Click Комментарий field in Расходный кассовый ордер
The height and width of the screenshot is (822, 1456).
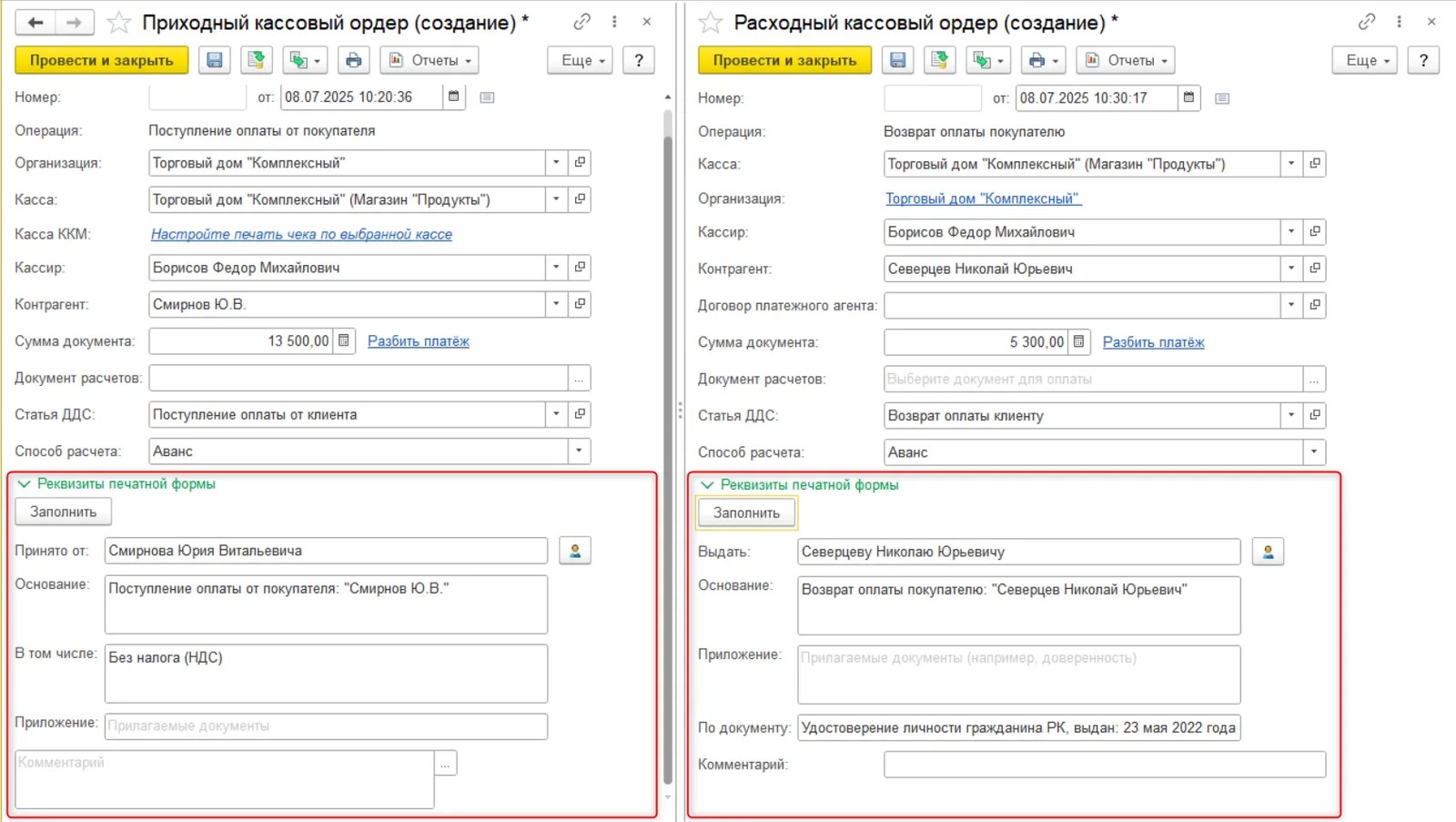click(1105, 765)
